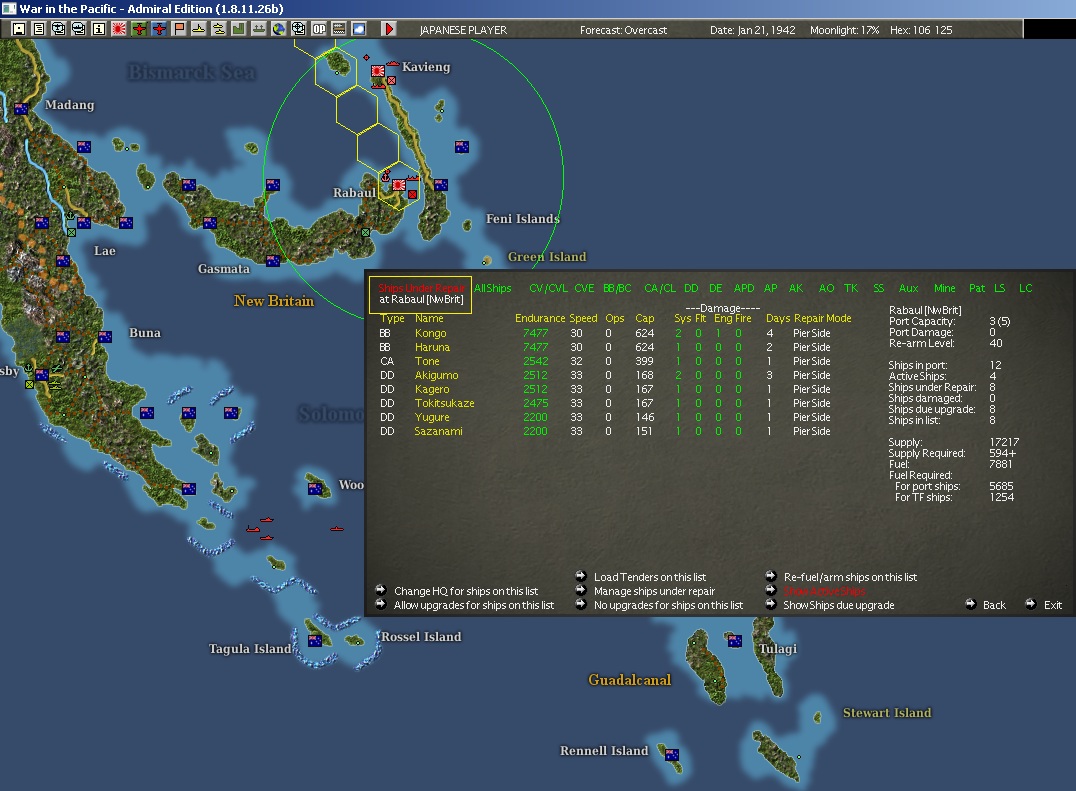This screenshot has height=791, width=1076.
Task: Sort list by Repair Mode column
Action: click(823, 318)
